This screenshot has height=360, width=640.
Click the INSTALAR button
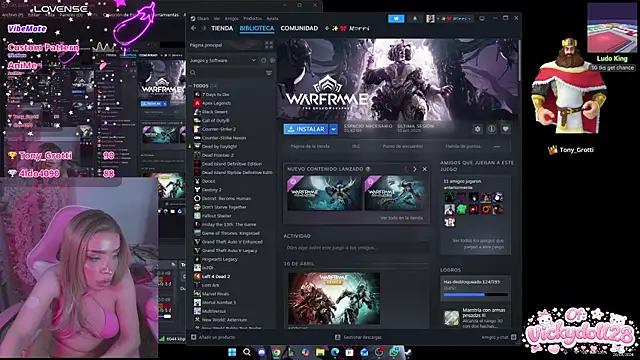pos(306,129)
